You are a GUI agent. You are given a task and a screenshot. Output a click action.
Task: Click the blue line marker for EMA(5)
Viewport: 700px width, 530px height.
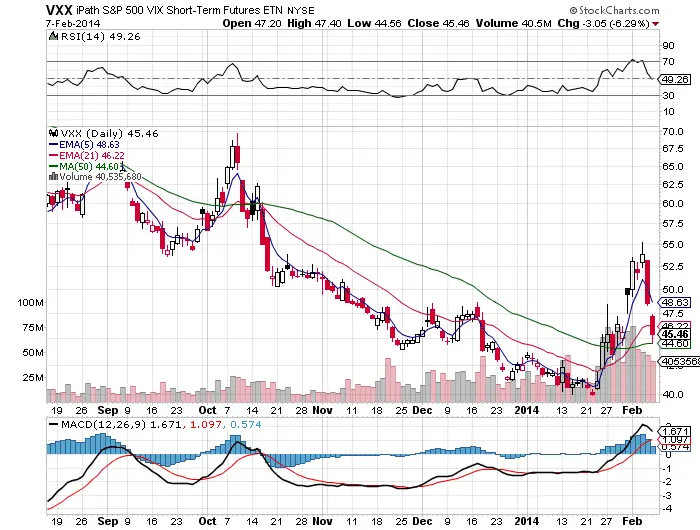tap(53, 145)
